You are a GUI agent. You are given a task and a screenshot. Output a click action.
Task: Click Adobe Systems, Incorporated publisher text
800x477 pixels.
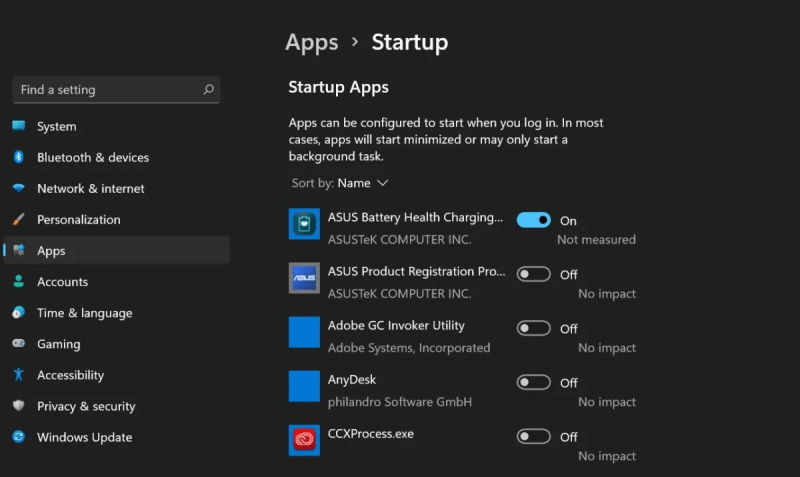click(x=409, y=348)
